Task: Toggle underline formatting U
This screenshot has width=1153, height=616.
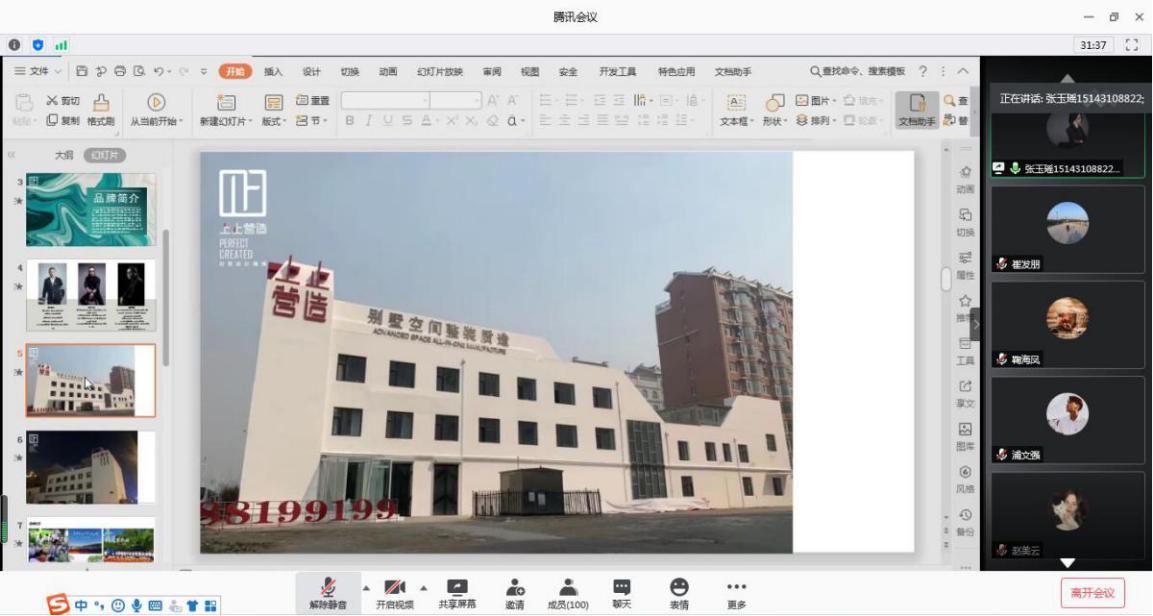Action: click(388, 121)
